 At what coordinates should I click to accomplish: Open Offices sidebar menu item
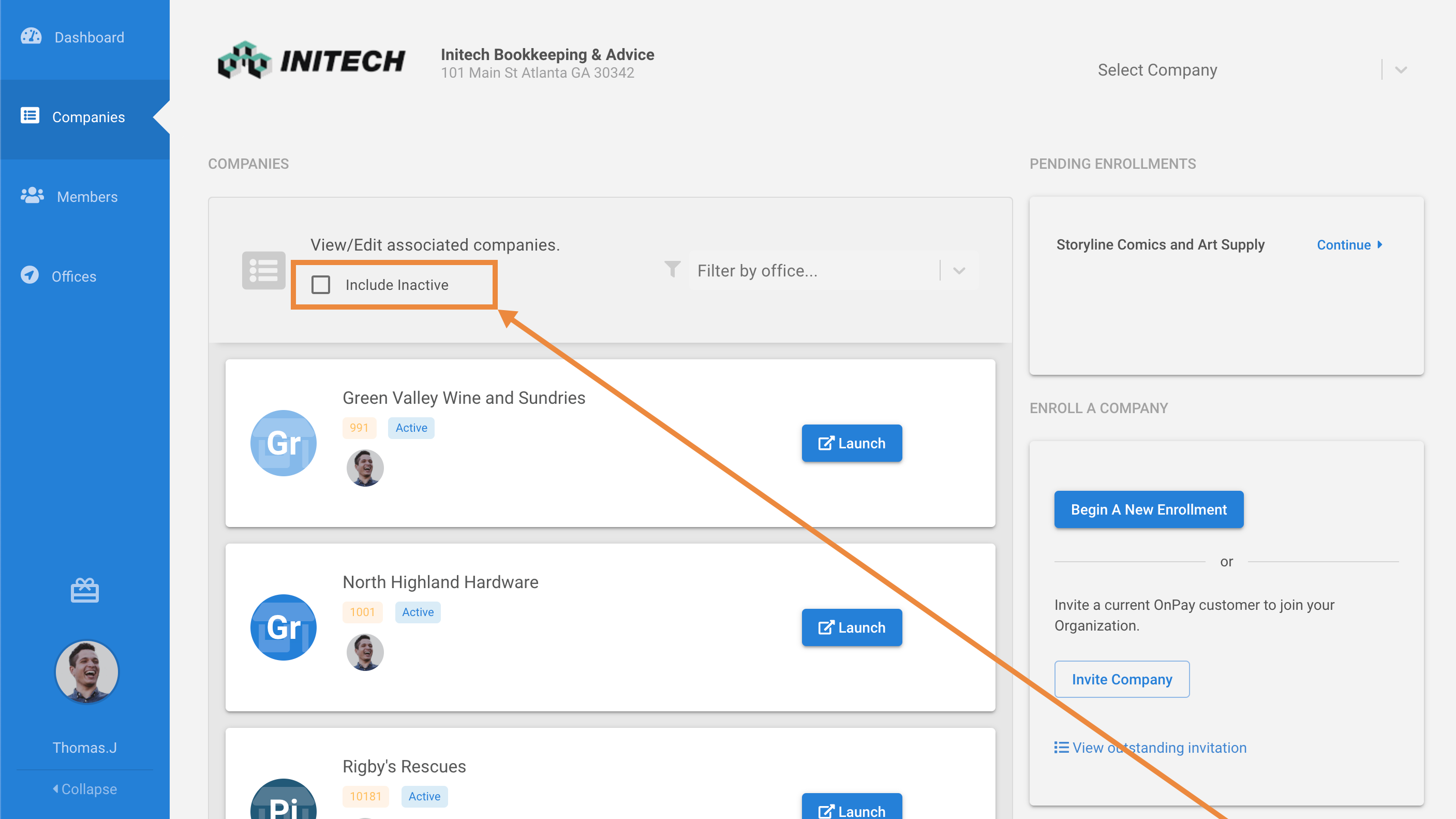click(85, 276)
